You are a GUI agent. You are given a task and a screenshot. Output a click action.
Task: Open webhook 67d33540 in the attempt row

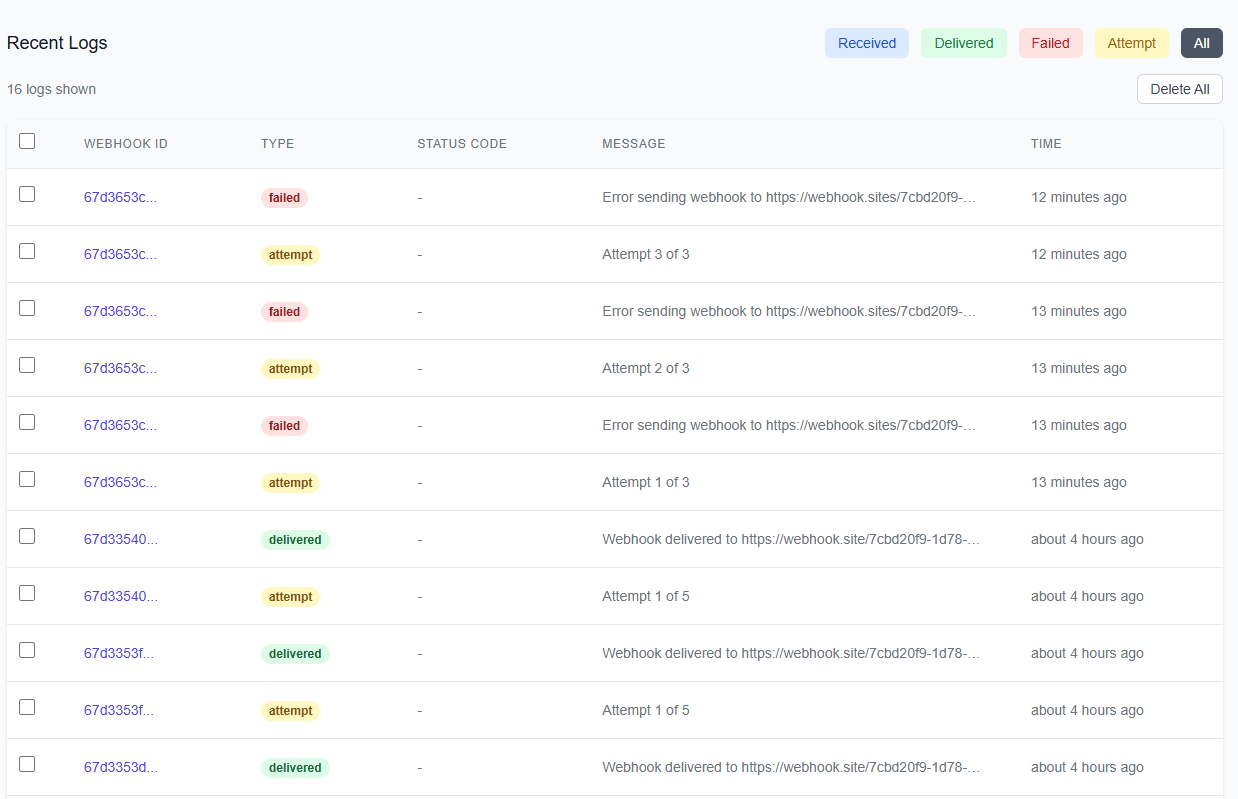(x=120, y=596)
